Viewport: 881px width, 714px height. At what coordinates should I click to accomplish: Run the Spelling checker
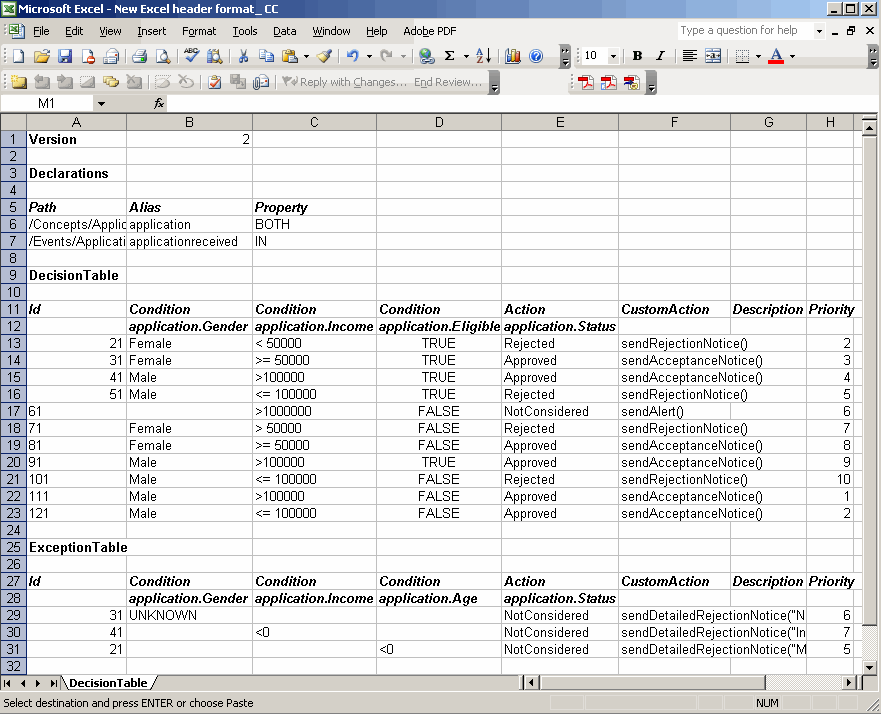pos(193,56)
